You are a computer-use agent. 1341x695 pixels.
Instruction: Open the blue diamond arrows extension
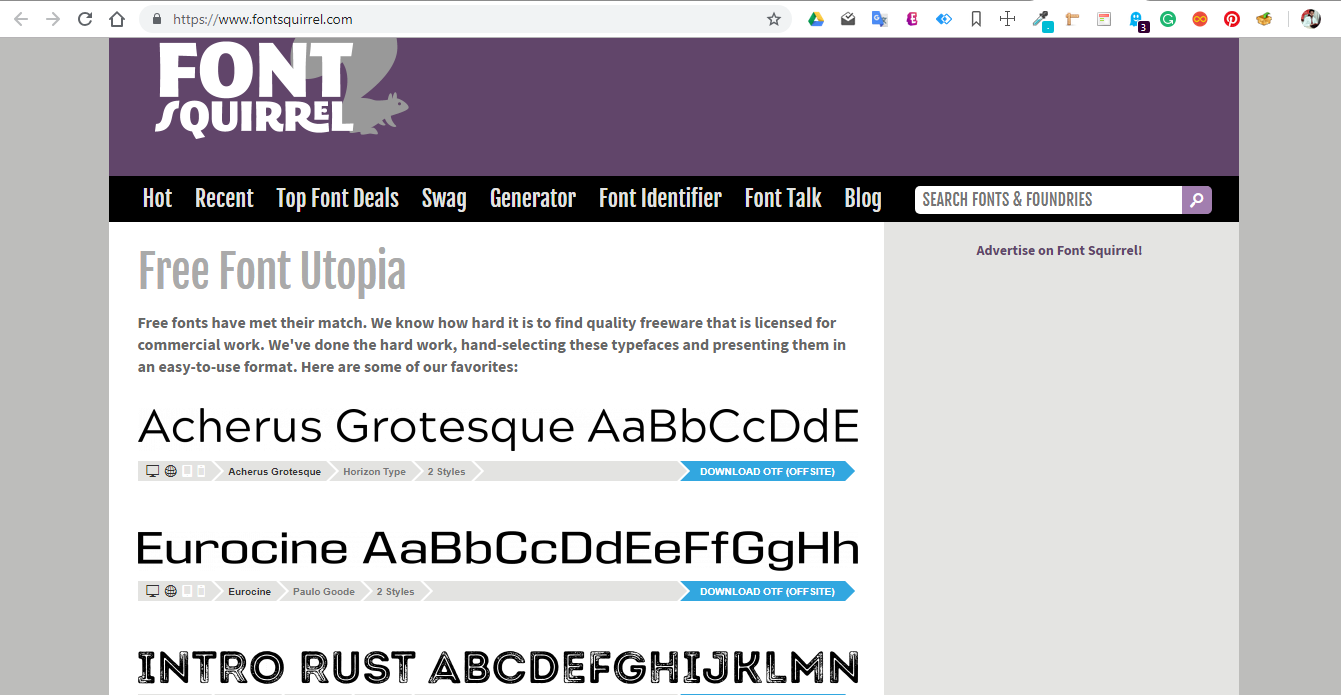(944, 19)
